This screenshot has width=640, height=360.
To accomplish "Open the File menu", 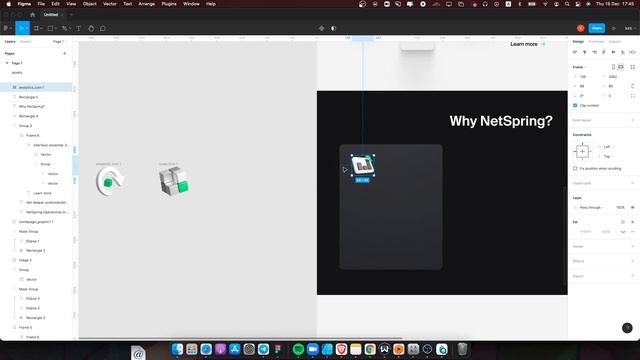I will click(x=41, y=4).
